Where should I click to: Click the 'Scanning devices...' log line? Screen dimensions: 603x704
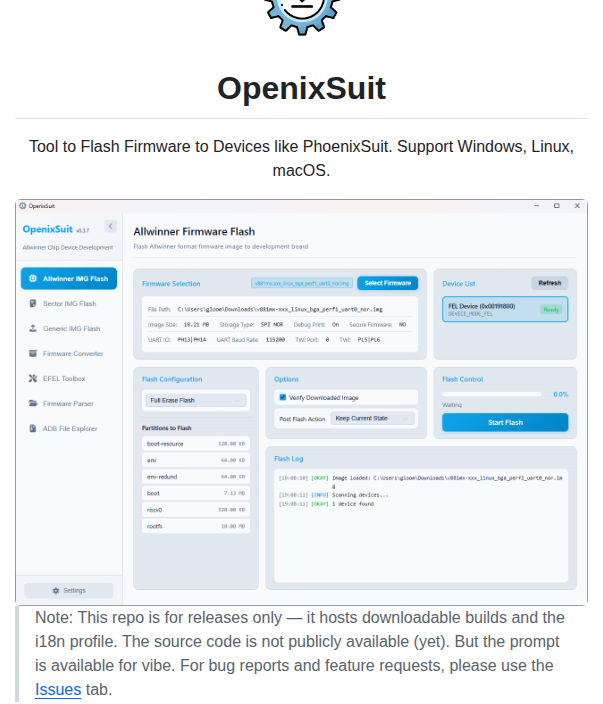point(334,495)
